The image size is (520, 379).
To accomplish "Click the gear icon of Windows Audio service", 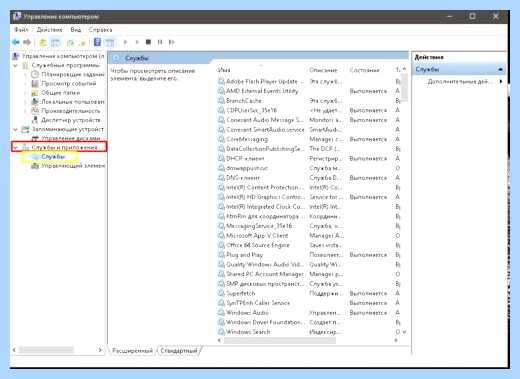I will [x=221, y=313].
